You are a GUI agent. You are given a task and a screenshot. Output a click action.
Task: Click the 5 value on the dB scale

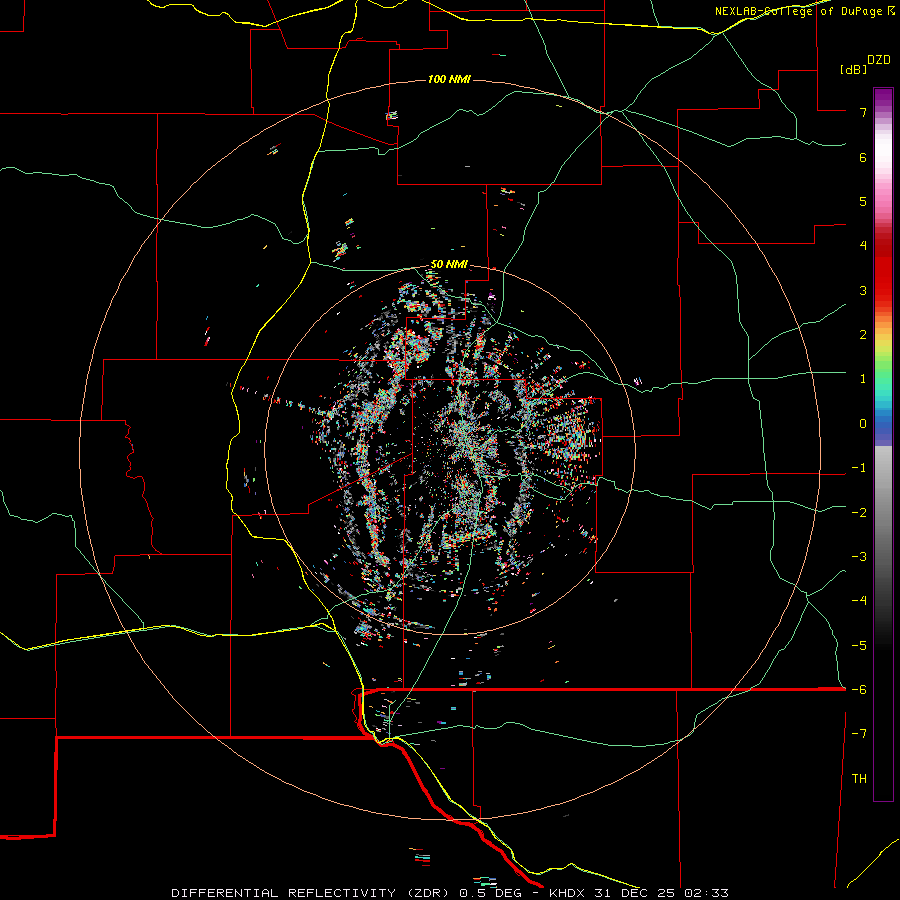(863, 201)
